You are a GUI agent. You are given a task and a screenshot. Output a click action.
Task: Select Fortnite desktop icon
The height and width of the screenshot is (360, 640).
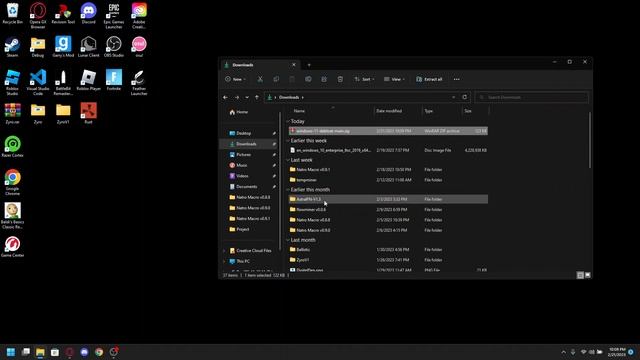click(113, 80)
